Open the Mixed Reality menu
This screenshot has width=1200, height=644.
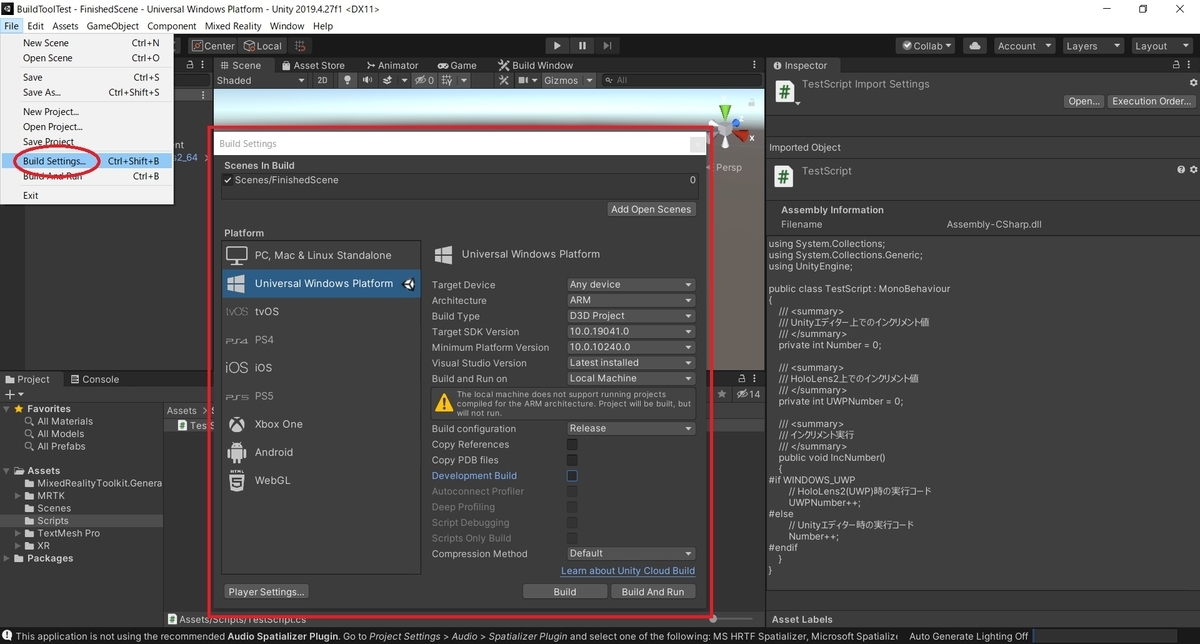[232, 26]
